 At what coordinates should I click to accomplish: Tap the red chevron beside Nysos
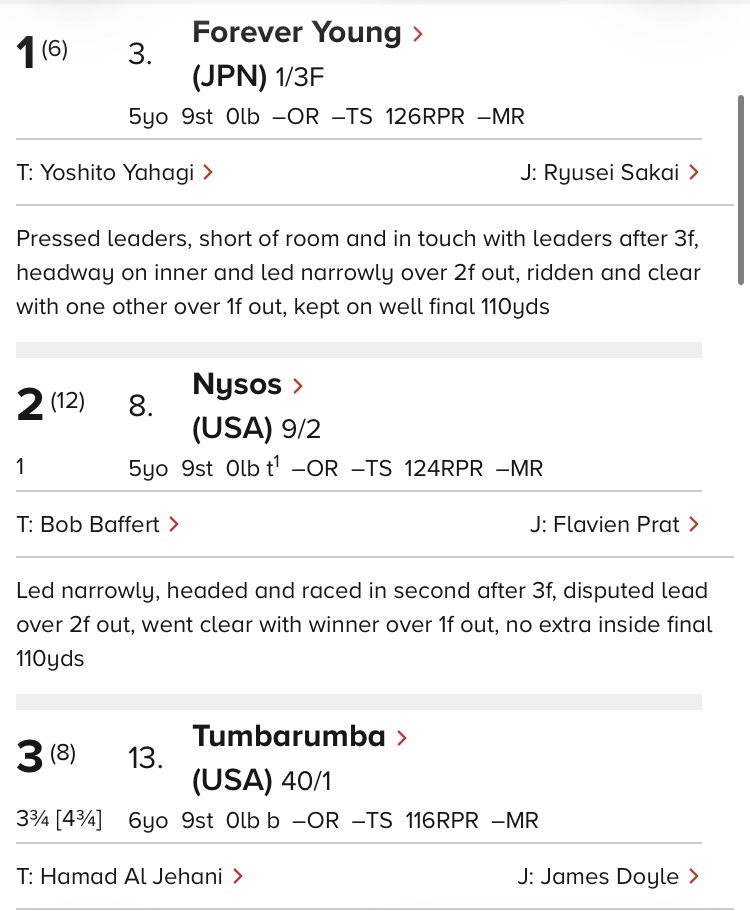[297, 385]
